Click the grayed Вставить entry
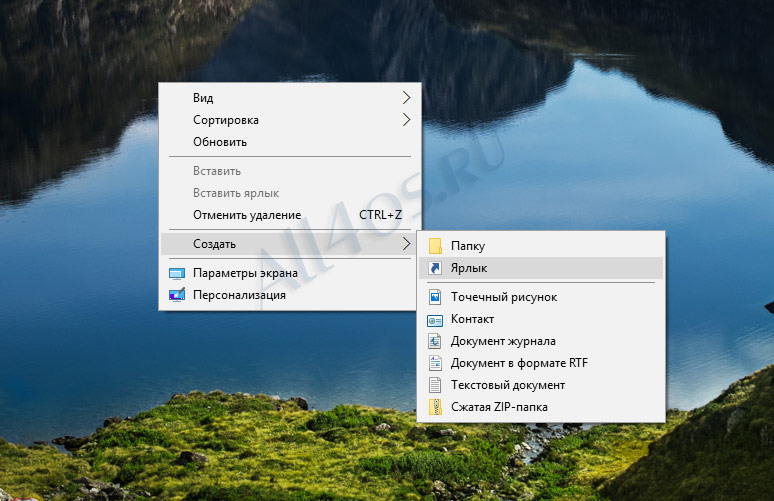 click(x=290, y=171)
